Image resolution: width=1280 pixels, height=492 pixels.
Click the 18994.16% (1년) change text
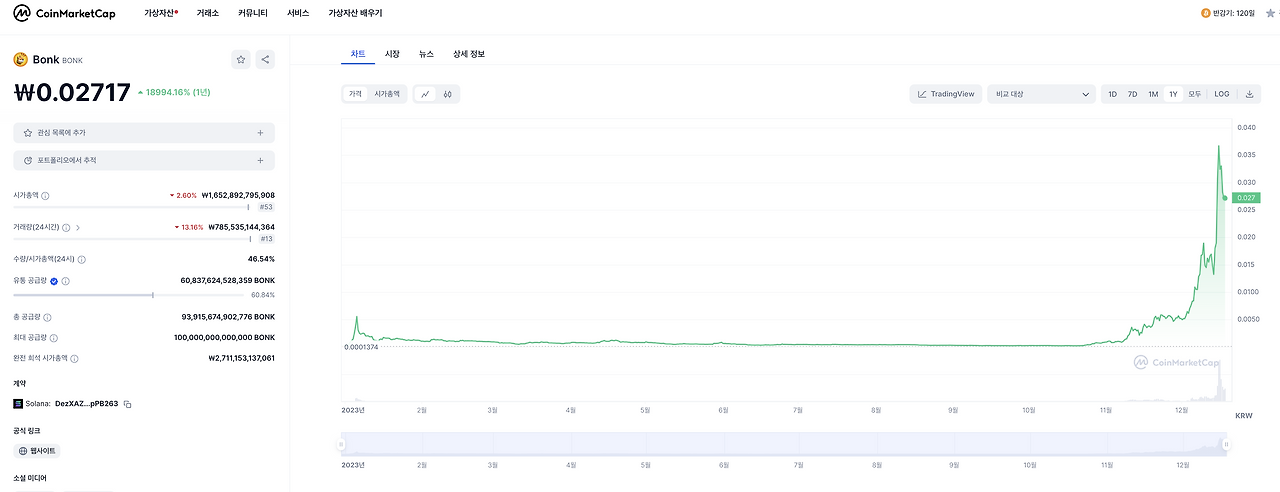point(178,92)
